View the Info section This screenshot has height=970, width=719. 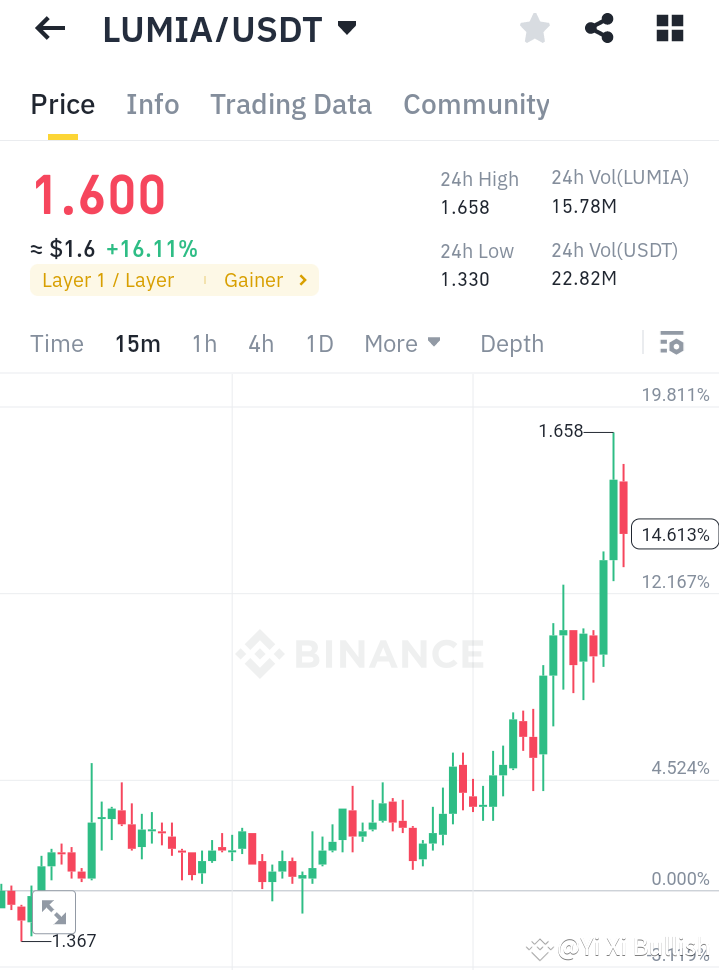(152, 104)
